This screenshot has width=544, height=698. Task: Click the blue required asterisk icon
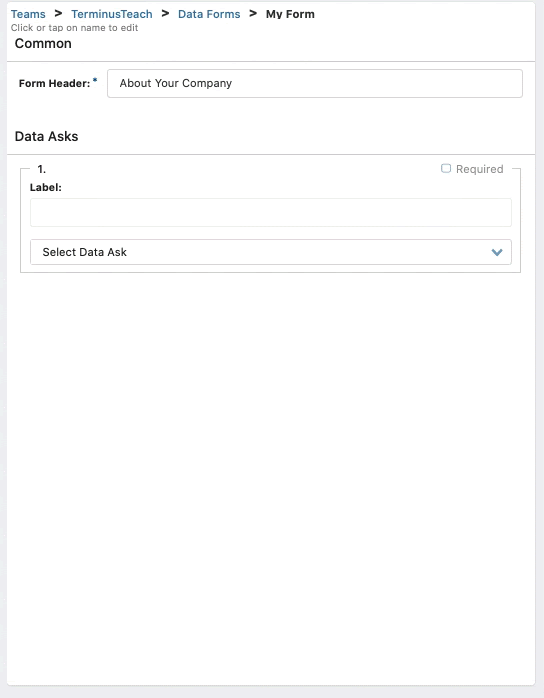tap(95, 80)
